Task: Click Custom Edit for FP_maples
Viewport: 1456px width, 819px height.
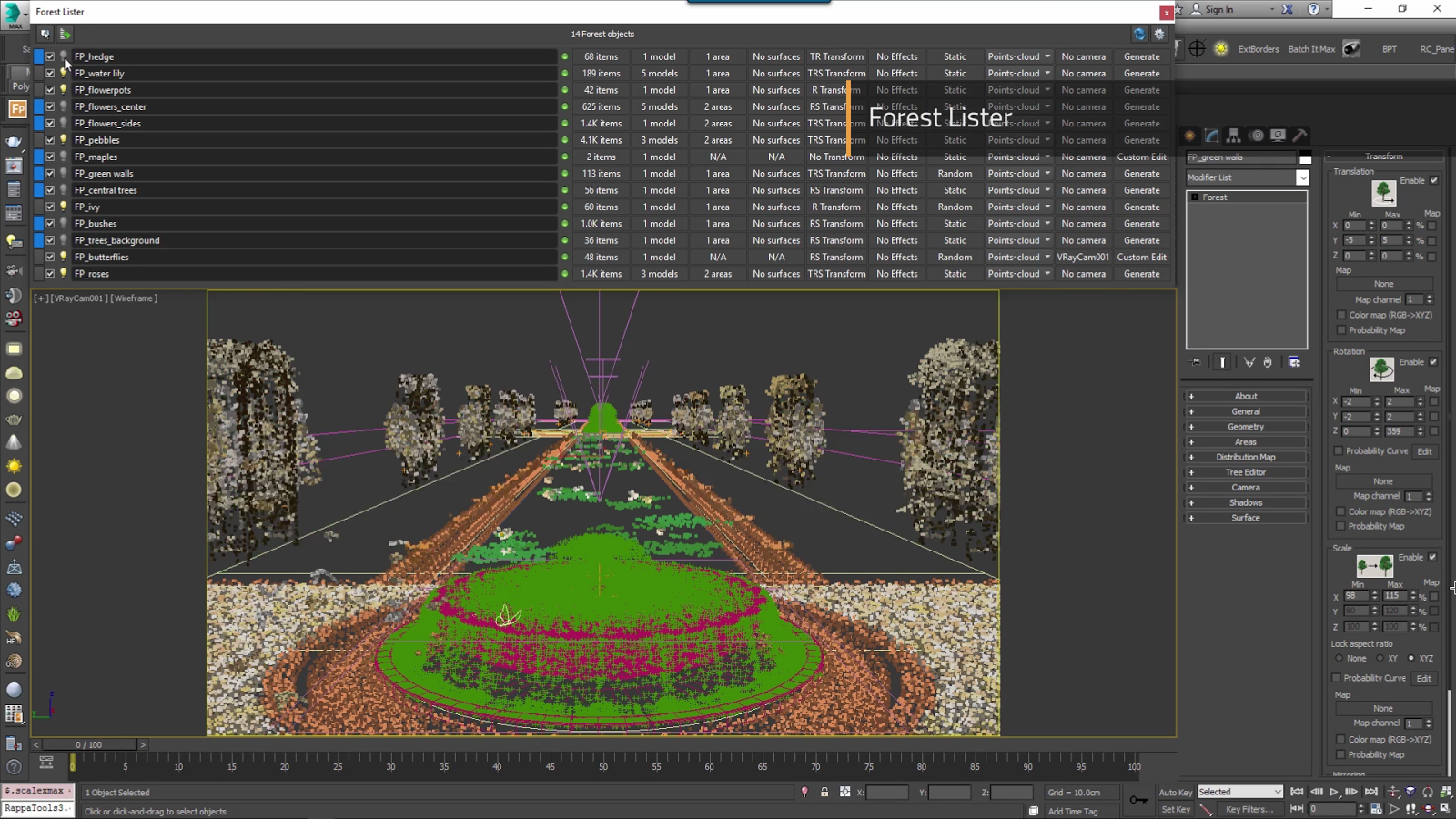Action: pos(1141,157)
